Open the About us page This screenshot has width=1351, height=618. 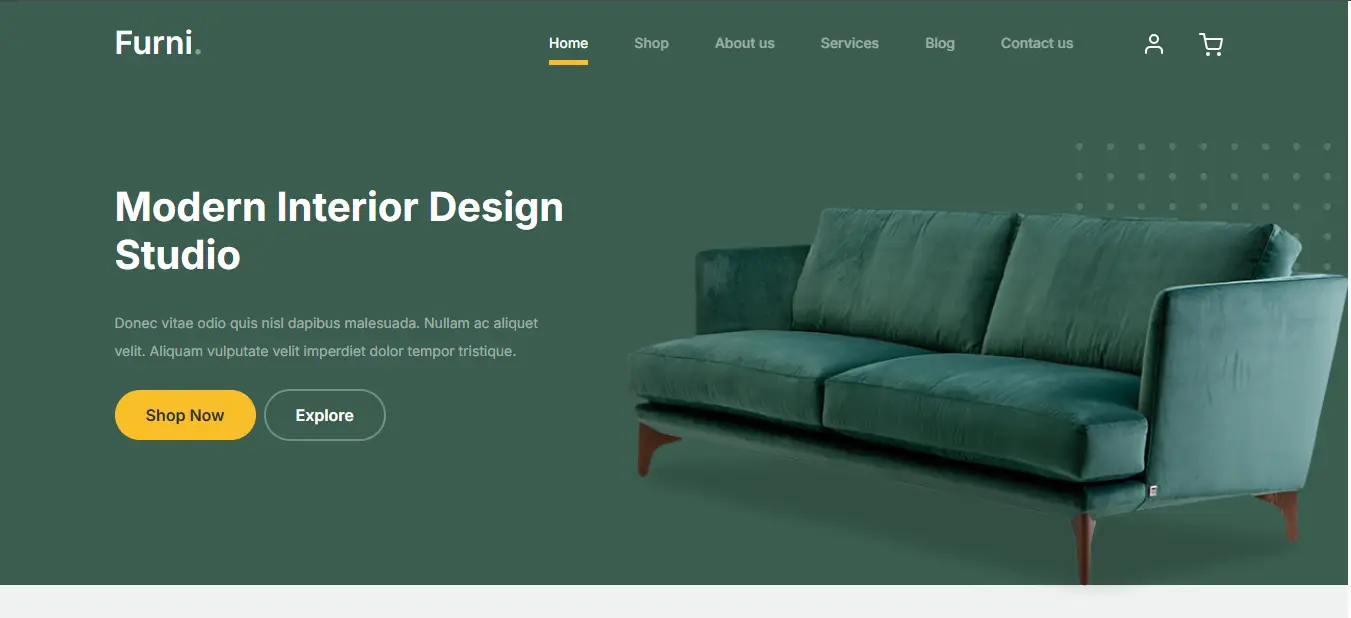pyautogui.click(x=744, y=43)
